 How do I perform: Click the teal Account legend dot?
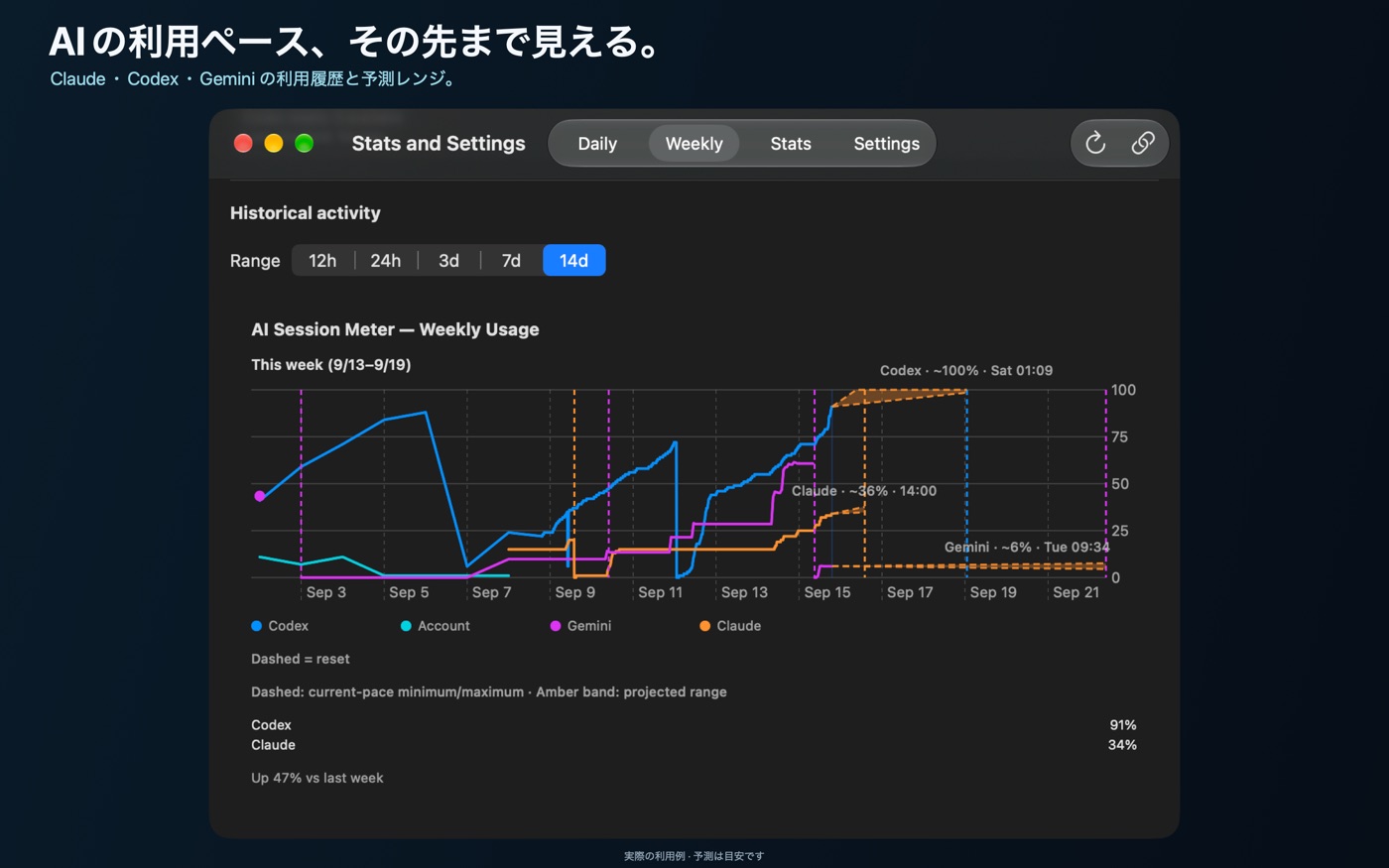point(406,626)
